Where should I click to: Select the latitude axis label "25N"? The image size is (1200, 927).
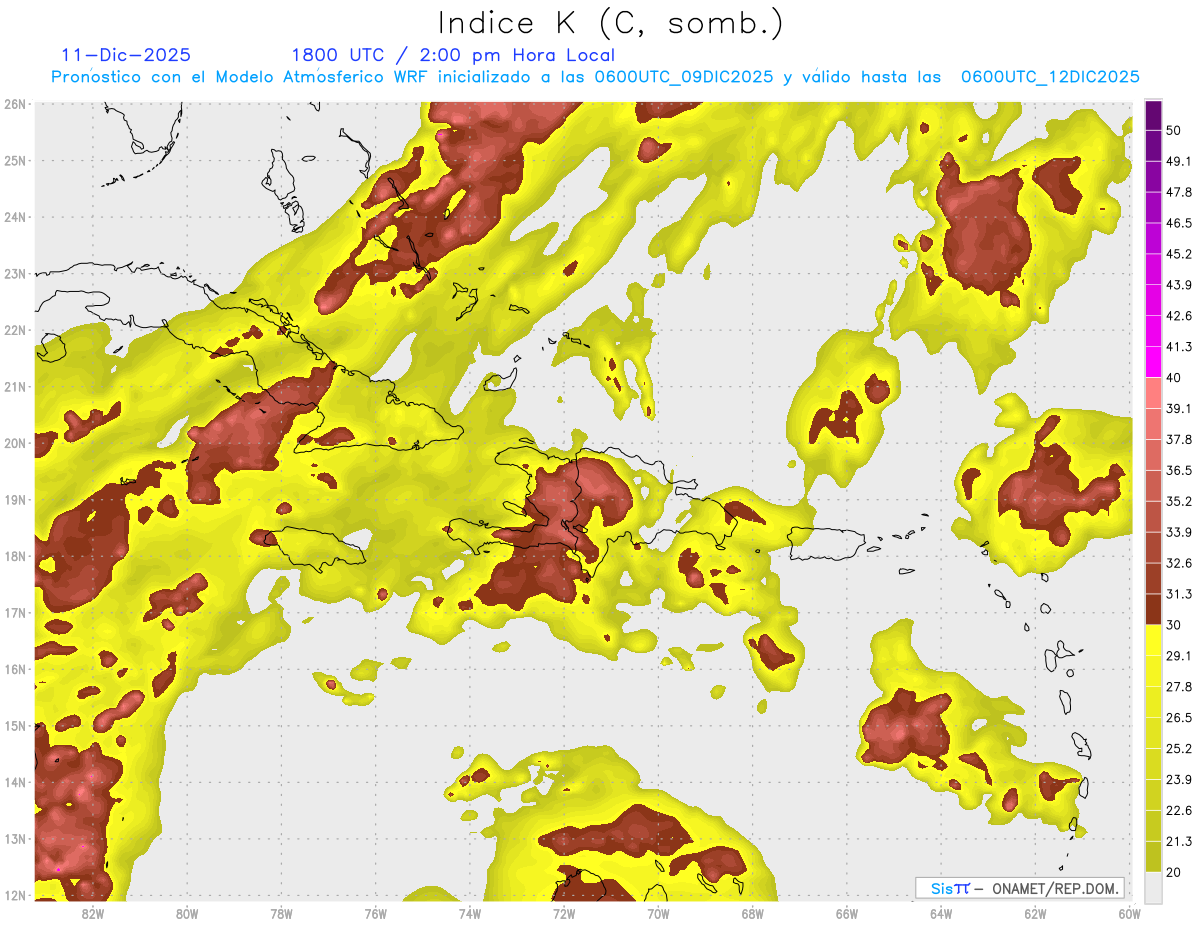15,161
